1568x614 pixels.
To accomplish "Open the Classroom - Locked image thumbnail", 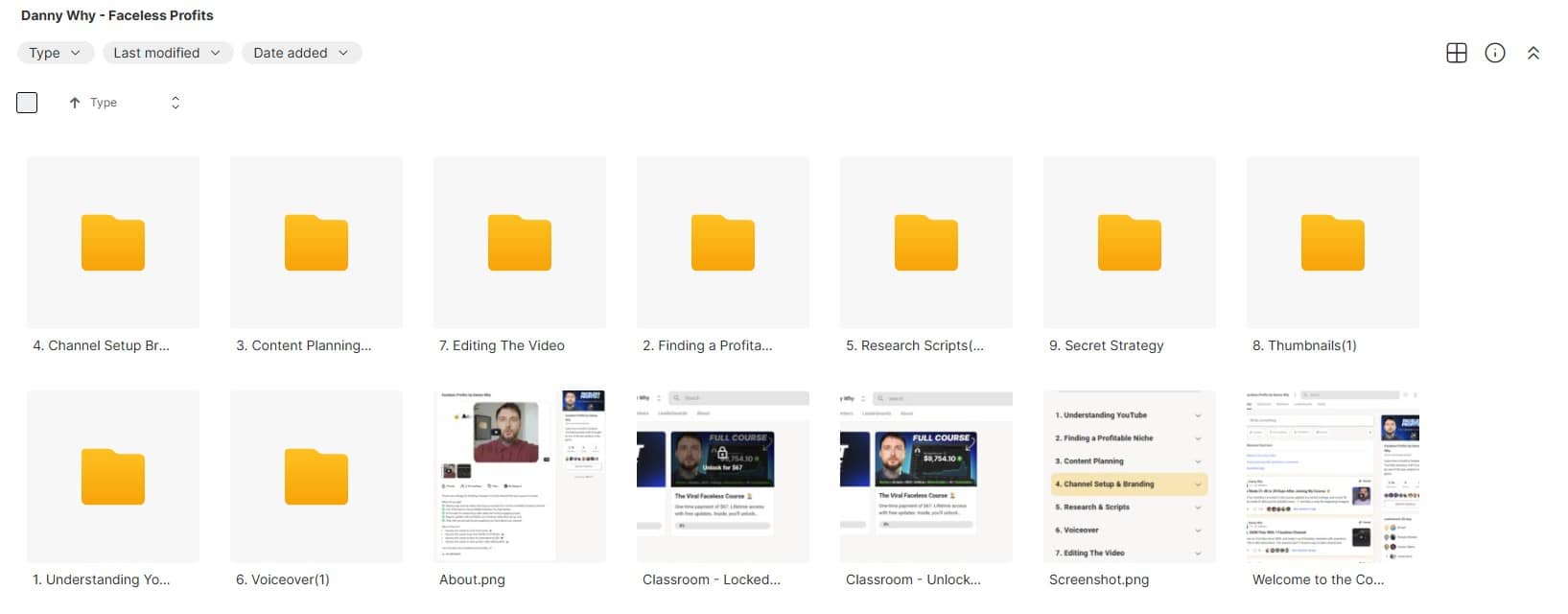I will tap(722, 476).
